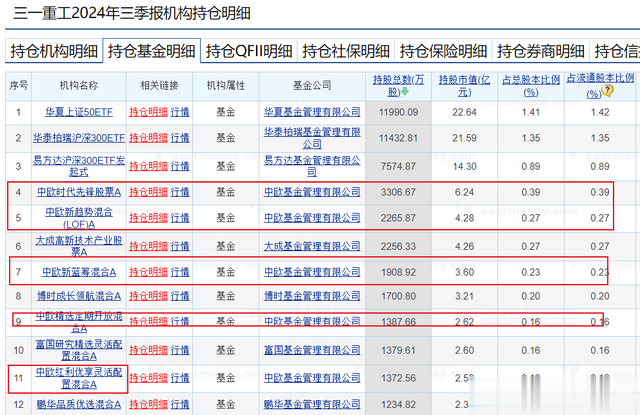Image resolution: width=640 pixels, height=415 pixels.
Task: Open fund link 博时成长领航混合A
Action: (79, 296)
